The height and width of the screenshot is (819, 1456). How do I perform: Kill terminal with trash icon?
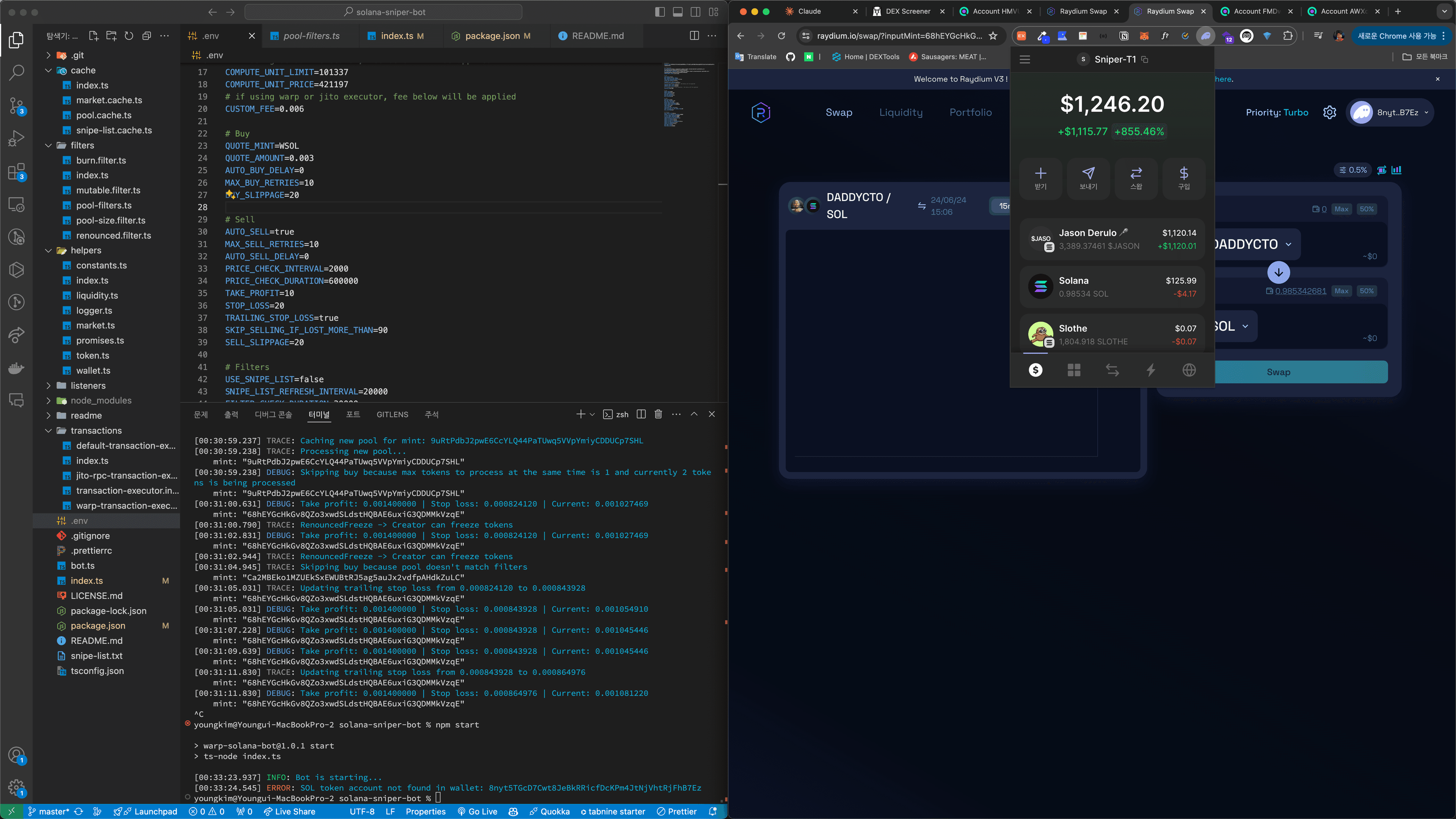tap(658, 414)
